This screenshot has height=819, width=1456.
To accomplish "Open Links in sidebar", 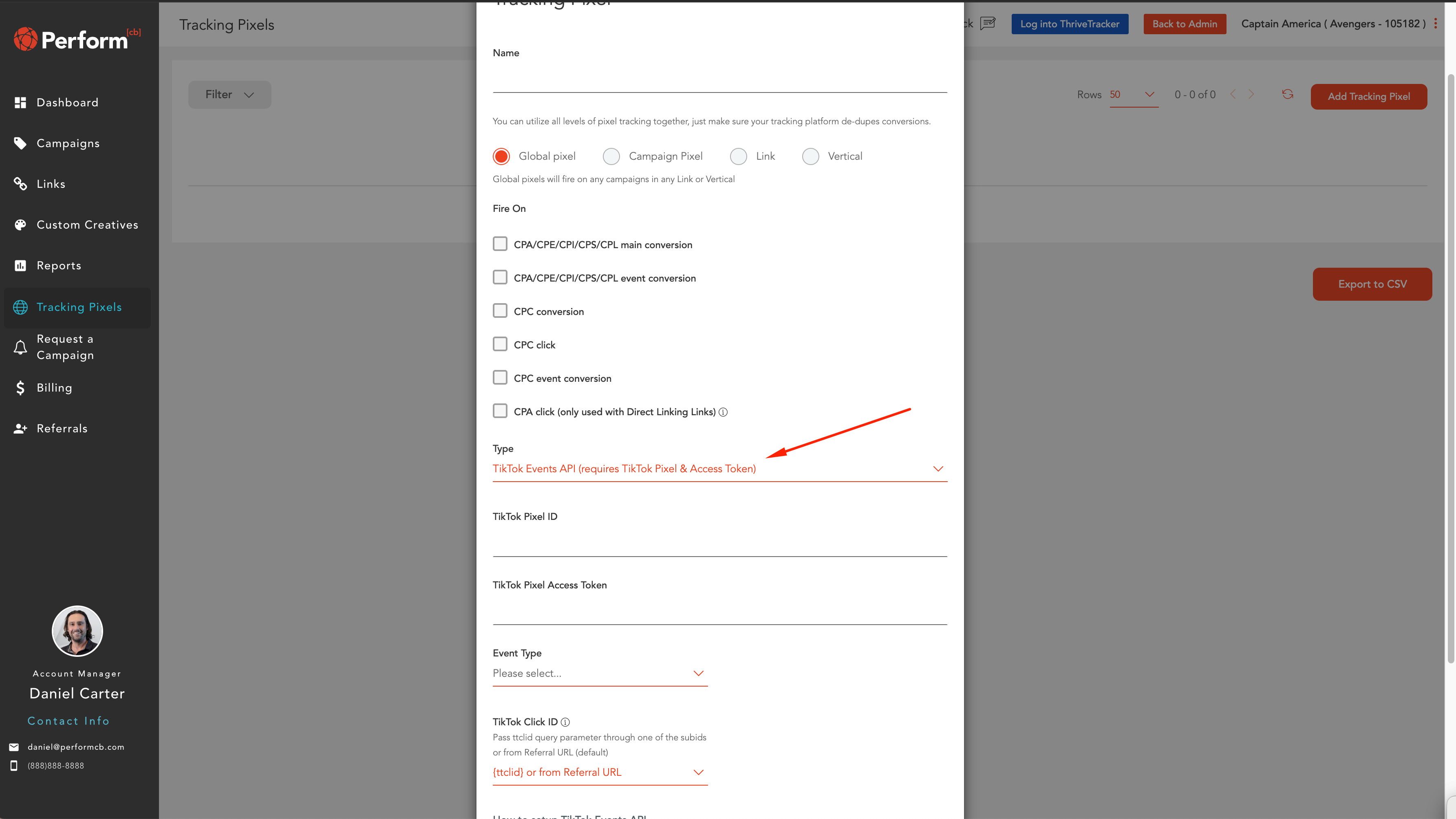I will pos(77,184).
